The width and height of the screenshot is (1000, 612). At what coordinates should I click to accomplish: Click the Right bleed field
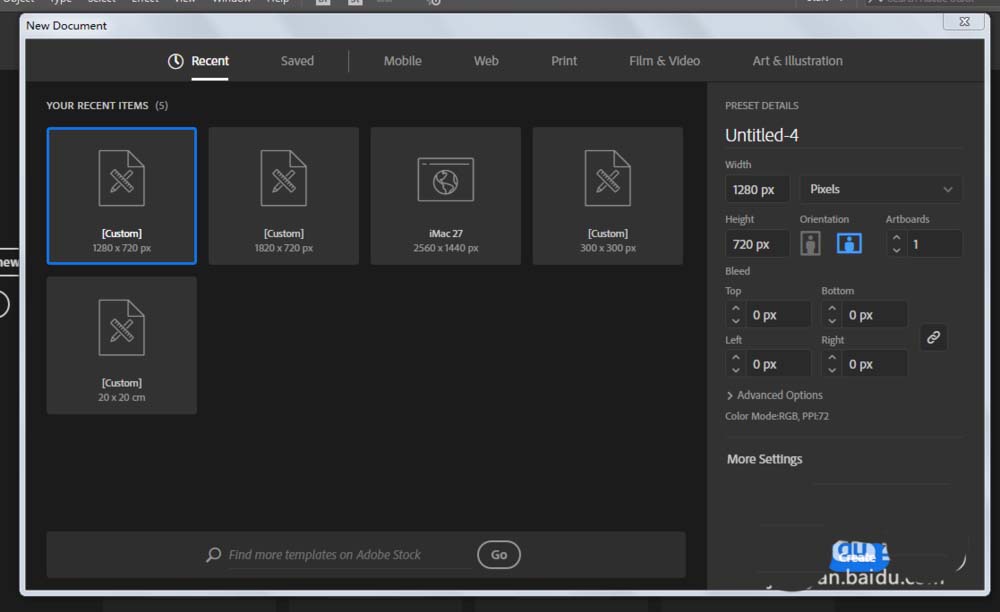click(874, 364)
